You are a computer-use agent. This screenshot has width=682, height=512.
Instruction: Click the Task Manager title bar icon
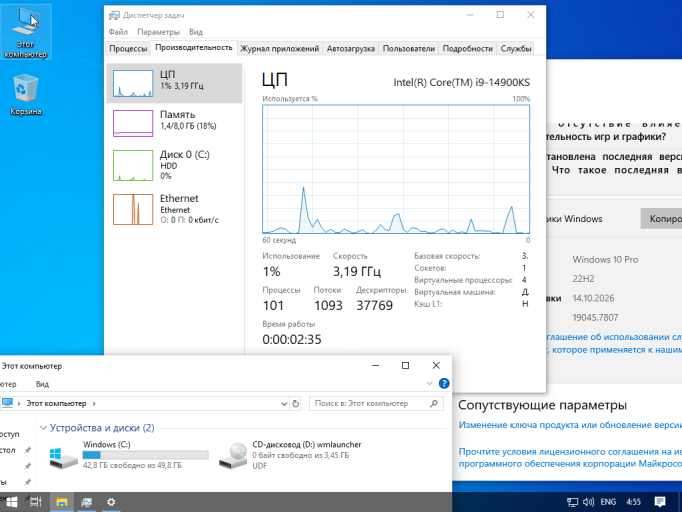coord(114,15)
